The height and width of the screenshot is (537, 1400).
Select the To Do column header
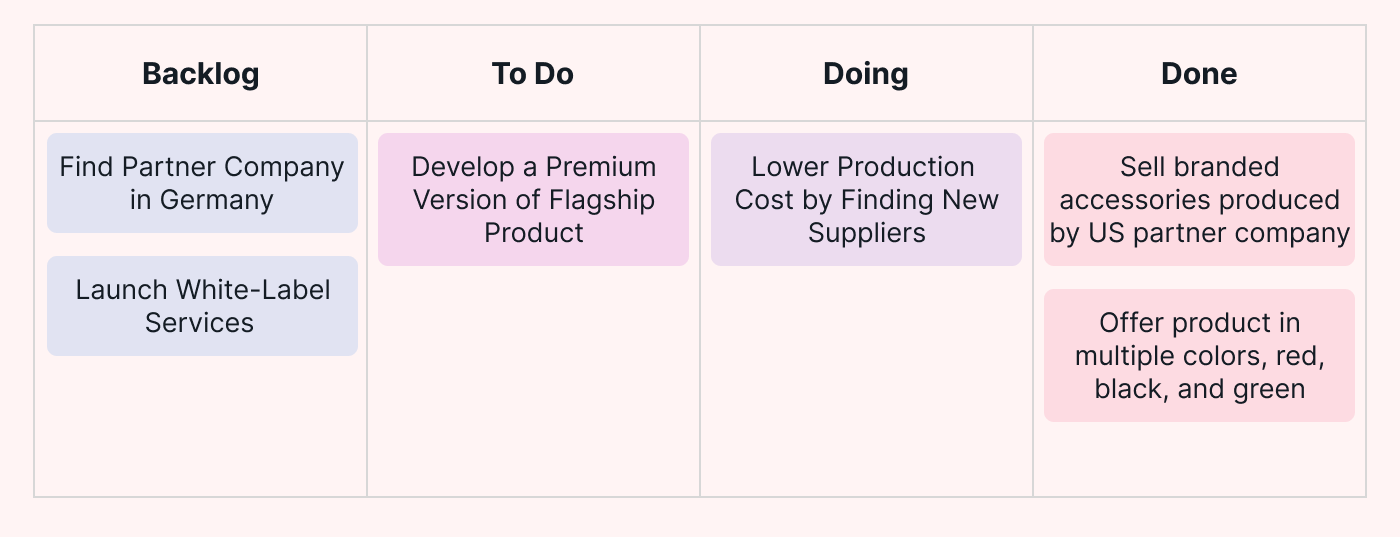(532, 74)
